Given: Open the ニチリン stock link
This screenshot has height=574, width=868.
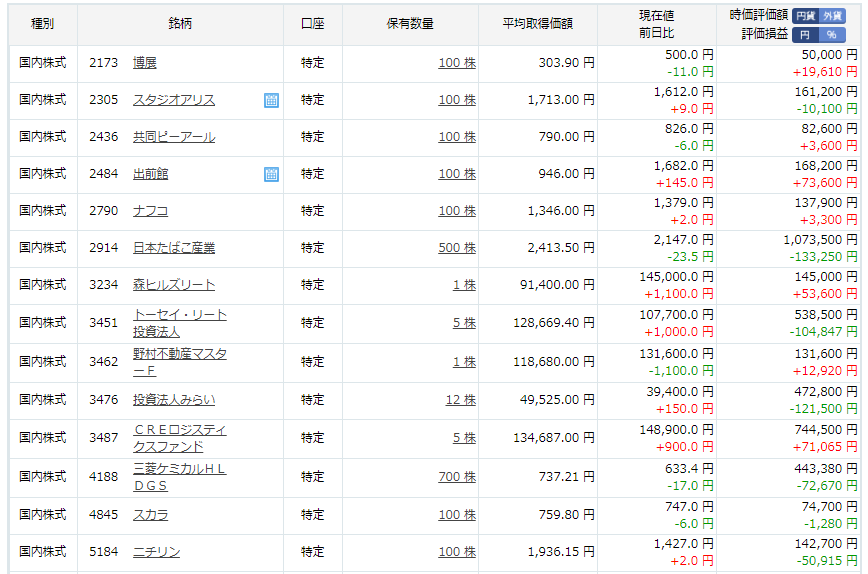Looking at the screenshot, I should [x=157, y=552].
